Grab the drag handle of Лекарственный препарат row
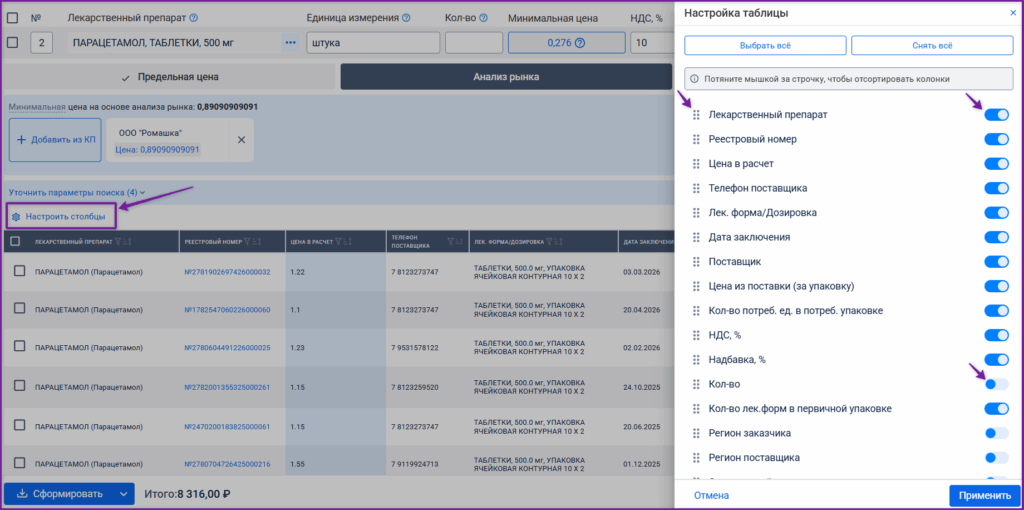Viewport: 1024px width, 510px height. (x=696, y=115)
